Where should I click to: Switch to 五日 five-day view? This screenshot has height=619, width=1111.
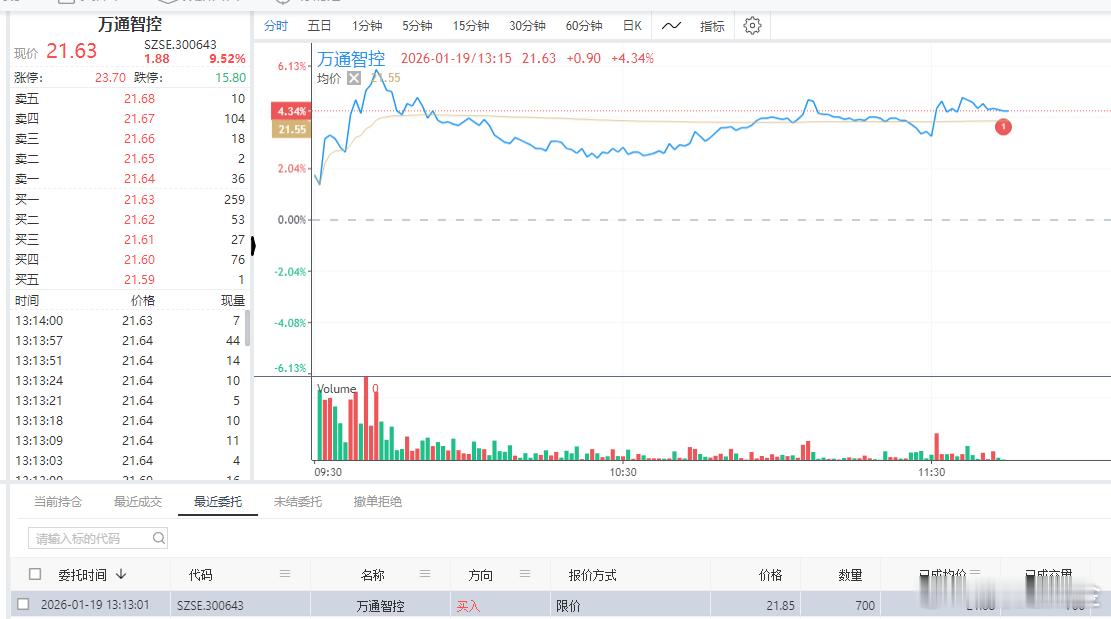tap(320, 26)
